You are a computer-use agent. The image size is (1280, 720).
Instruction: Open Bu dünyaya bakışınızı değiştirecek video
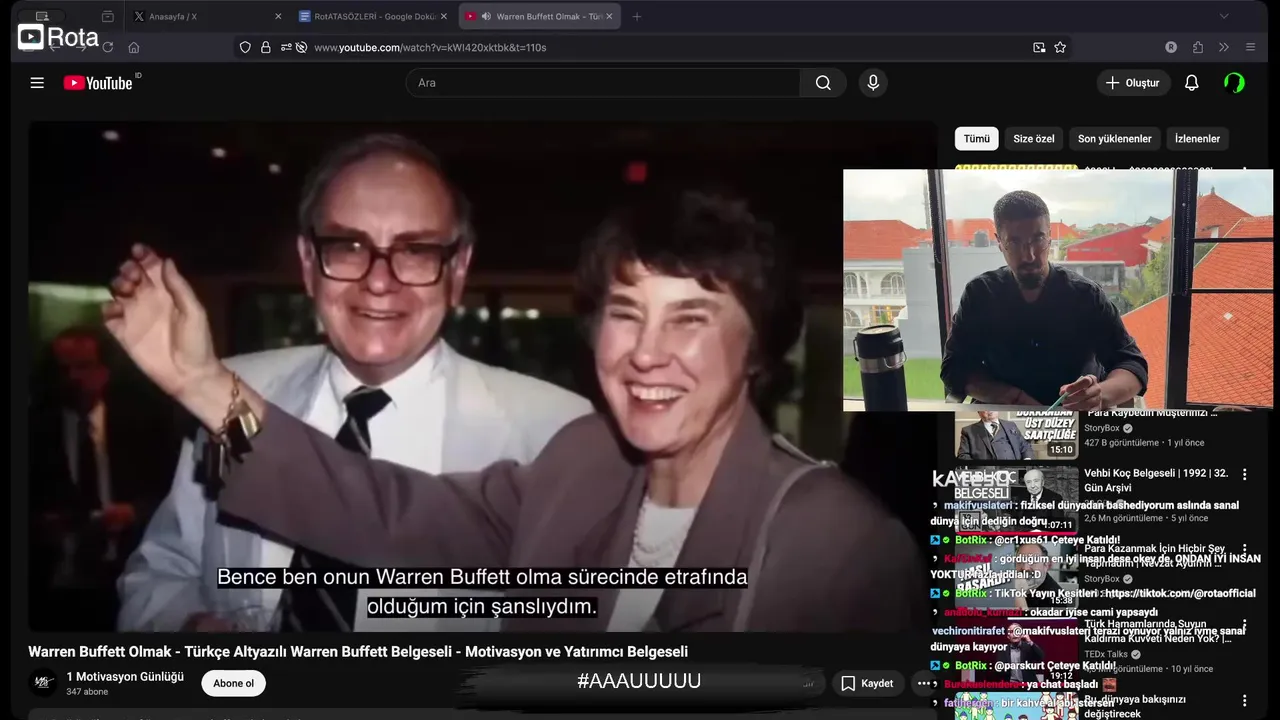(1135, 706)
